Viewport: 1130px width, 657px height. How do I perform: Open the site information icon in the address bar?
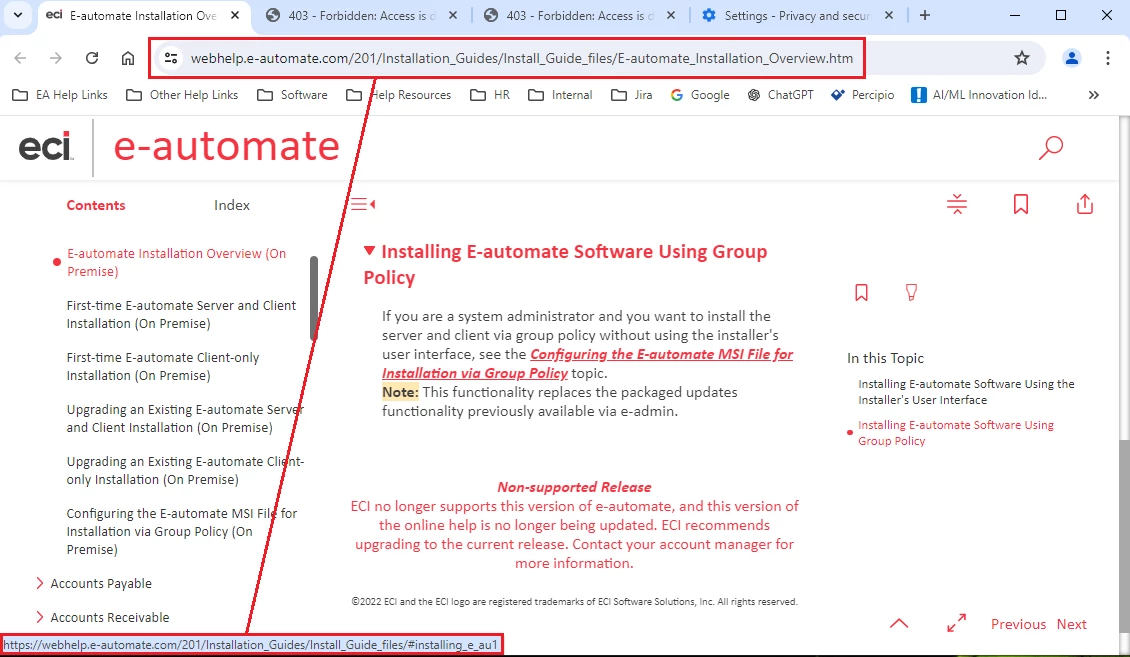pyautogui.click(x=171, y=58)
